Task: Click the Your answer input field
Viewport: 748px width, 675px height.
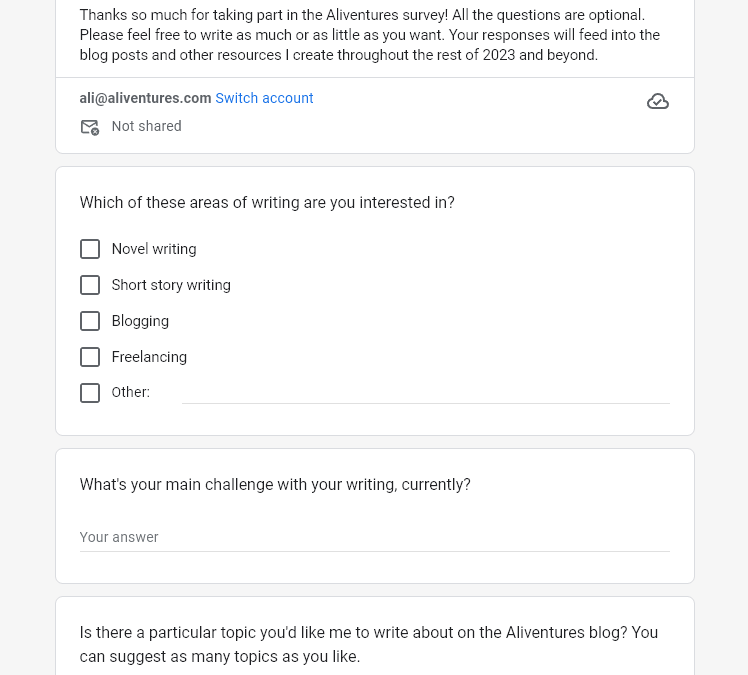Action: click(x=374, y=538)
